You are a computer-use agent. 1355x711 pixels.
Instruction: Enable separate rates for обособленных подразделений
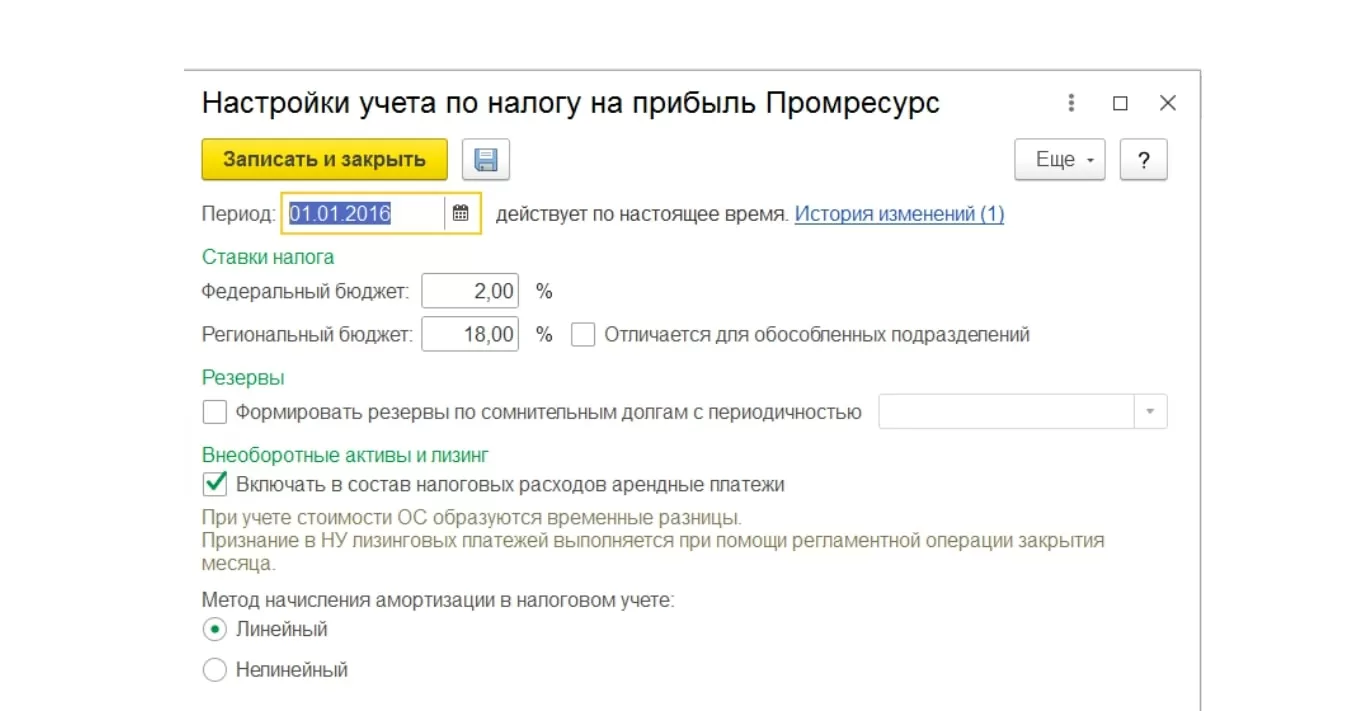coord(583,335)
